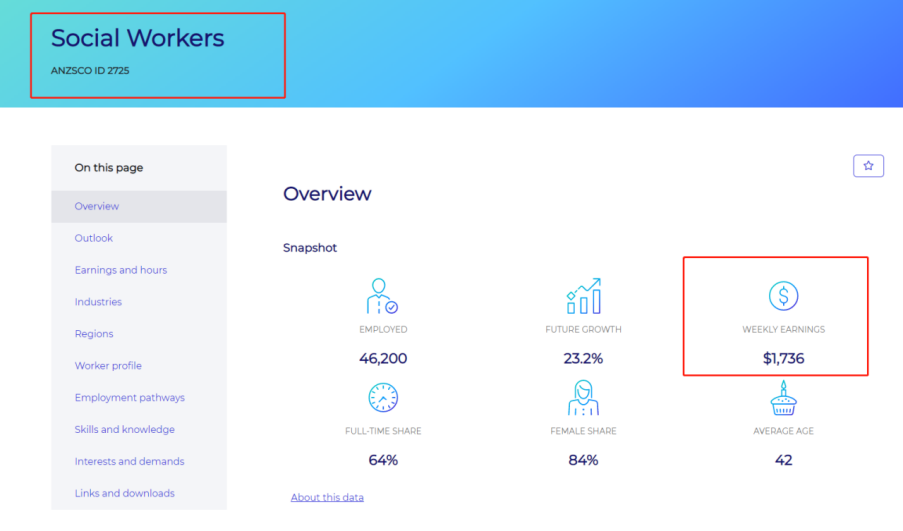Viewport: 903px width, 531px height.
Task: Click the Employed person icon
Action: (382, 296)
